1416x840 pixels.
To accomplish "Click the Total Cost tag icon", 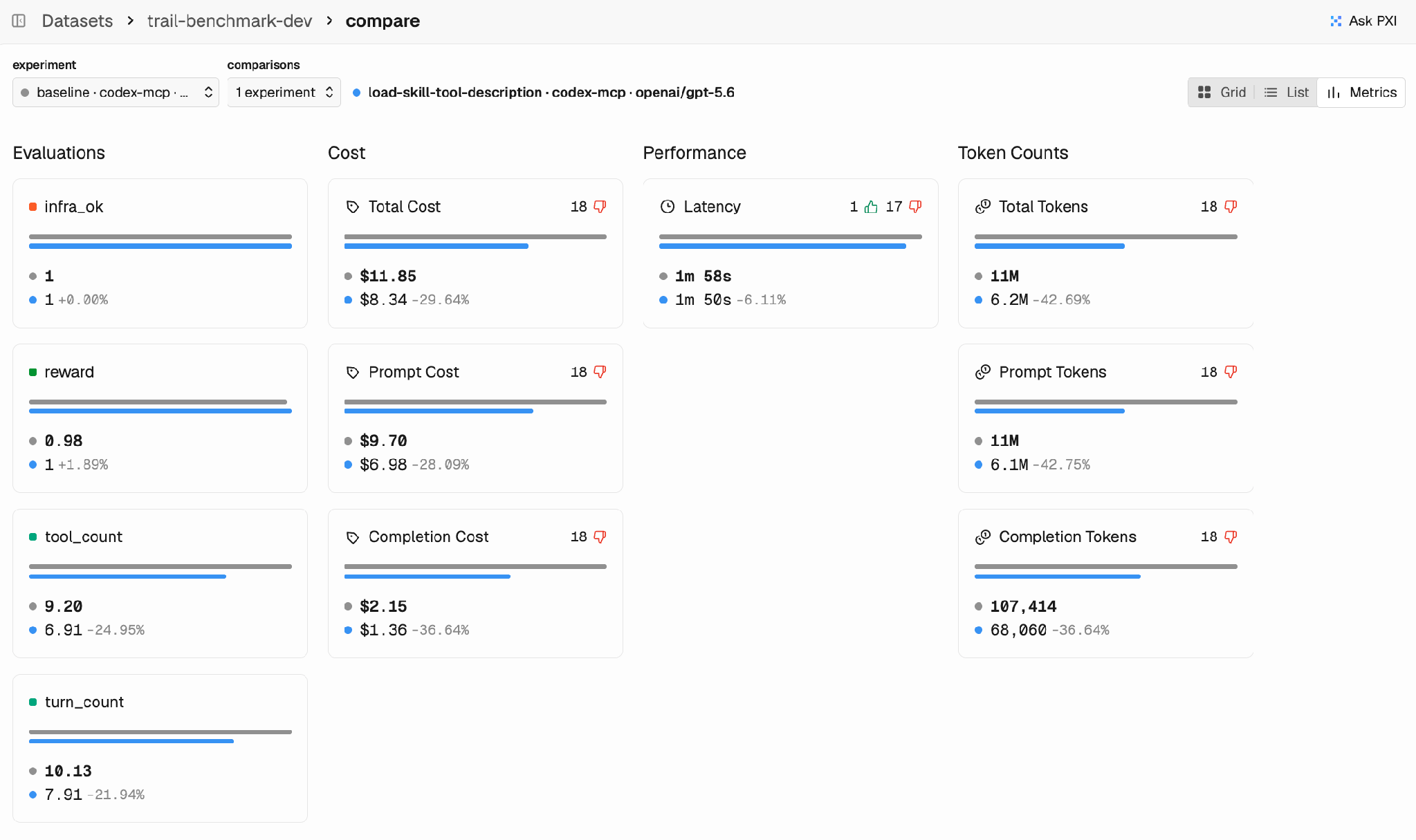I will tap(353, 207).
